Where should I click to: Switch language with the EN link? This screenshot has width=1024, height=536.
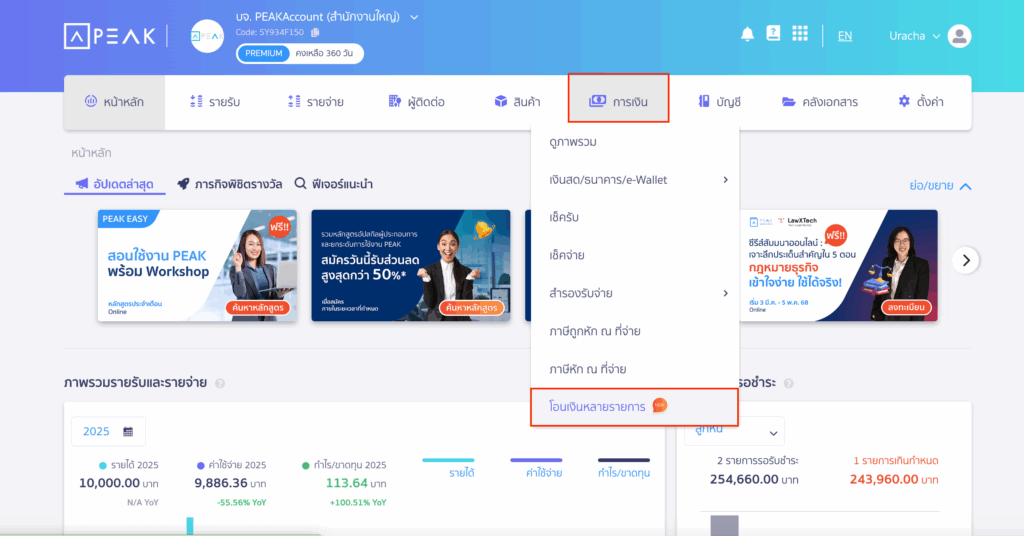point(845,36)
